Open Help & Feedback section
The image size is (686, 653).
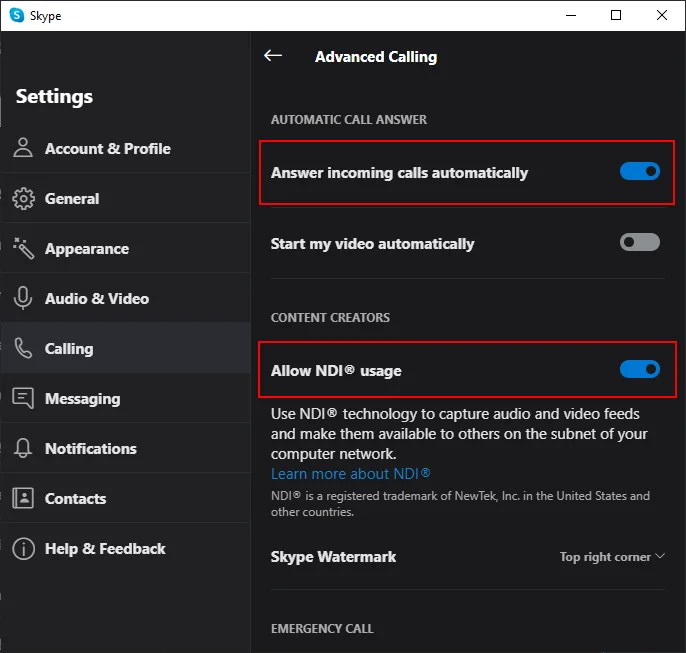click(126, 548)
